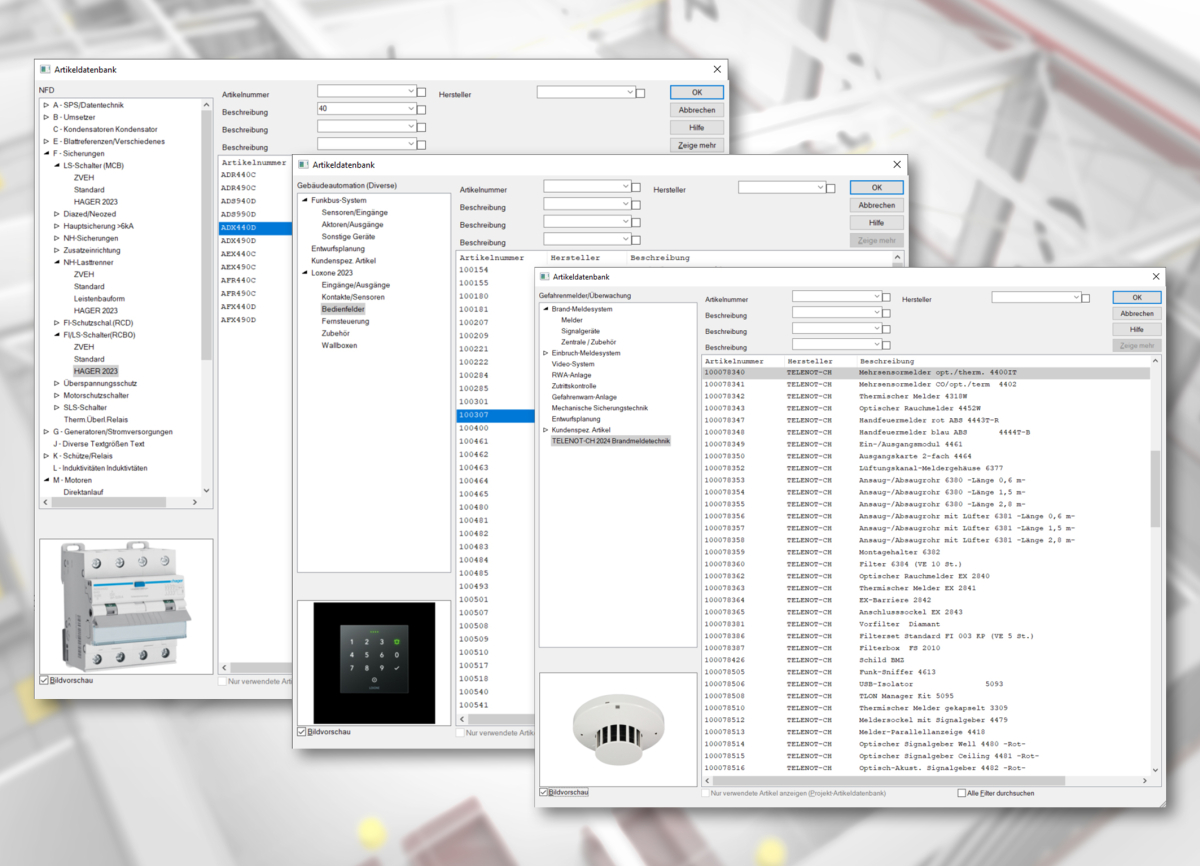The width and height of the screenshot is (1200, 866).
Task: Select row Funk-Sniffer 4613
Action: (925, 672)
